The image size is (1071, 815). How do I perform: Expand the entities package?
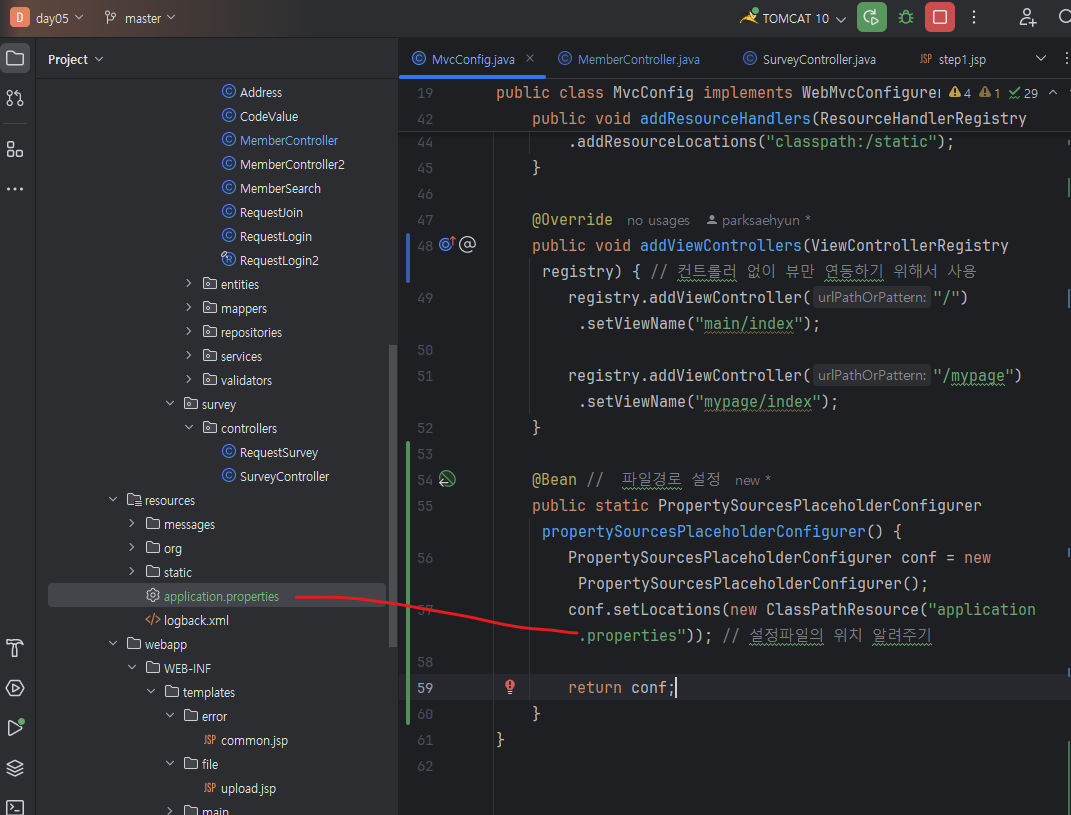tap(189, 284)
